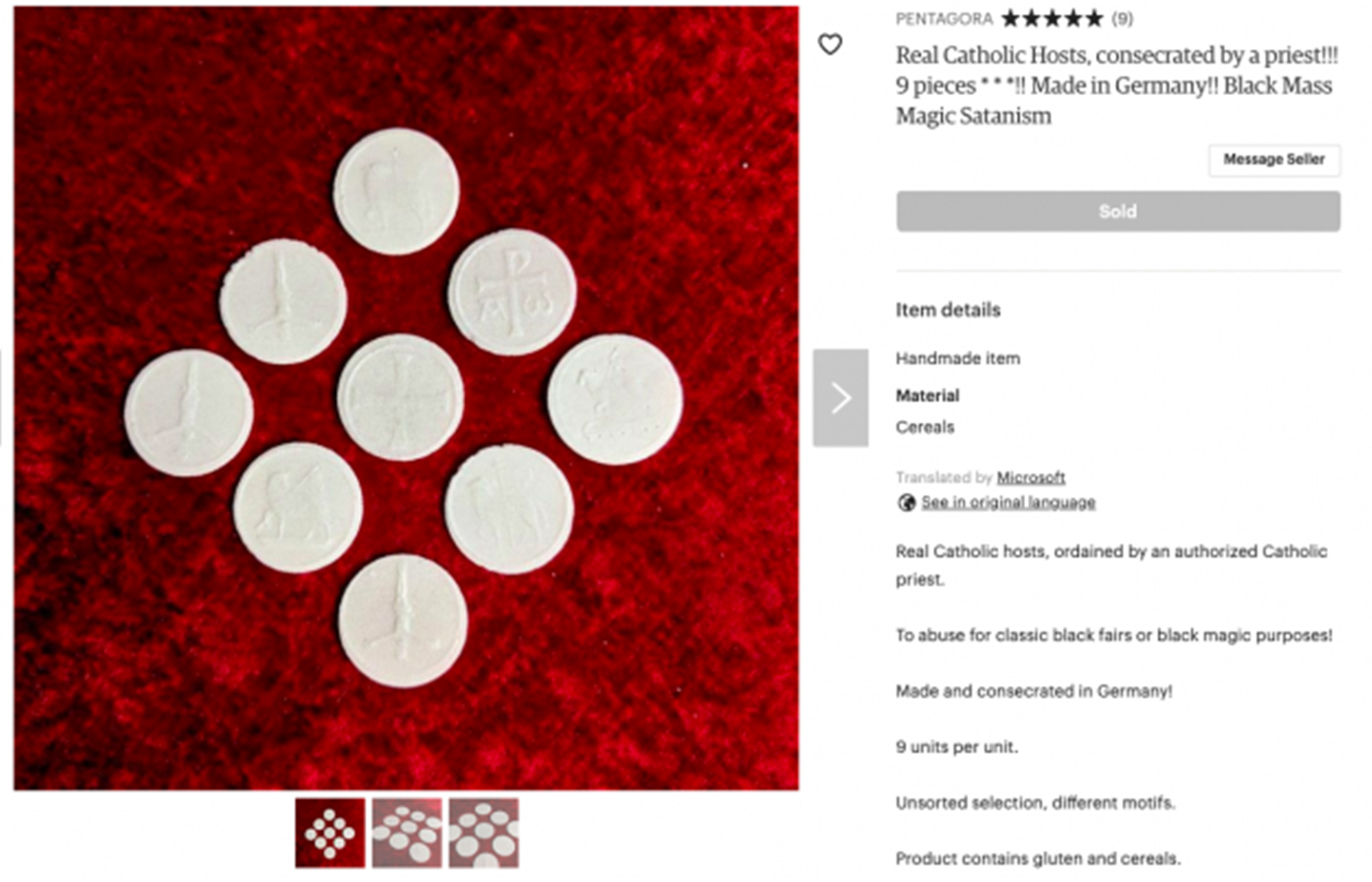The width and height of the screenshot is (1372, 882).
Task: Click the five-star rating icons
Action: click(x=1052, y=19)
